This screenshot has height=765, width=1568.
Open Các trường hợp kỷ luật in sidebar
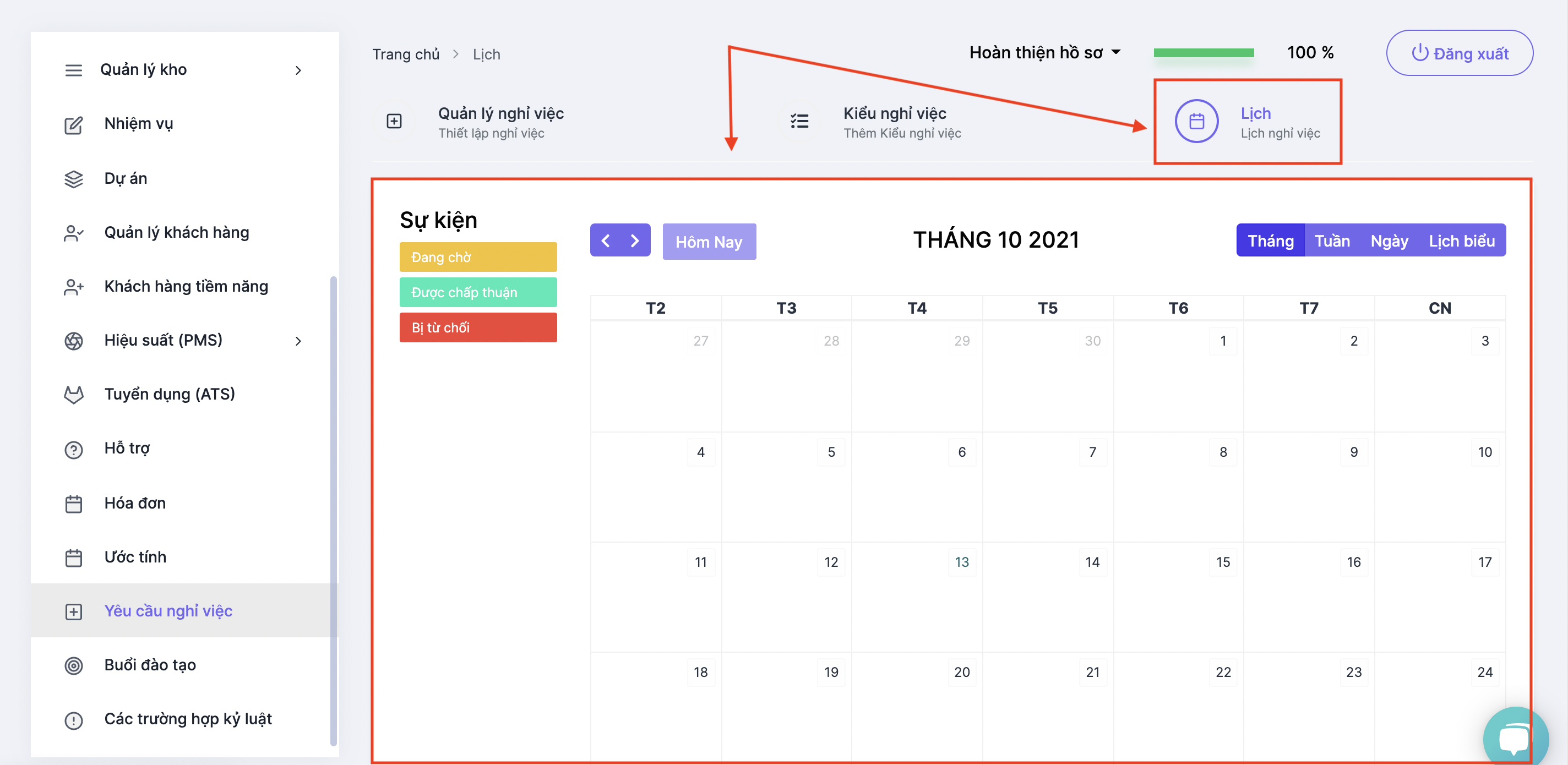point(185,719)
